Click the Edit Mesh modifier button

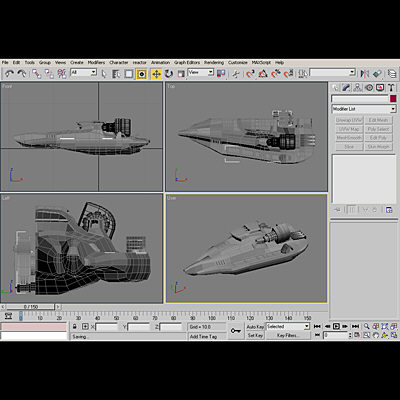(x=378, y=120)
